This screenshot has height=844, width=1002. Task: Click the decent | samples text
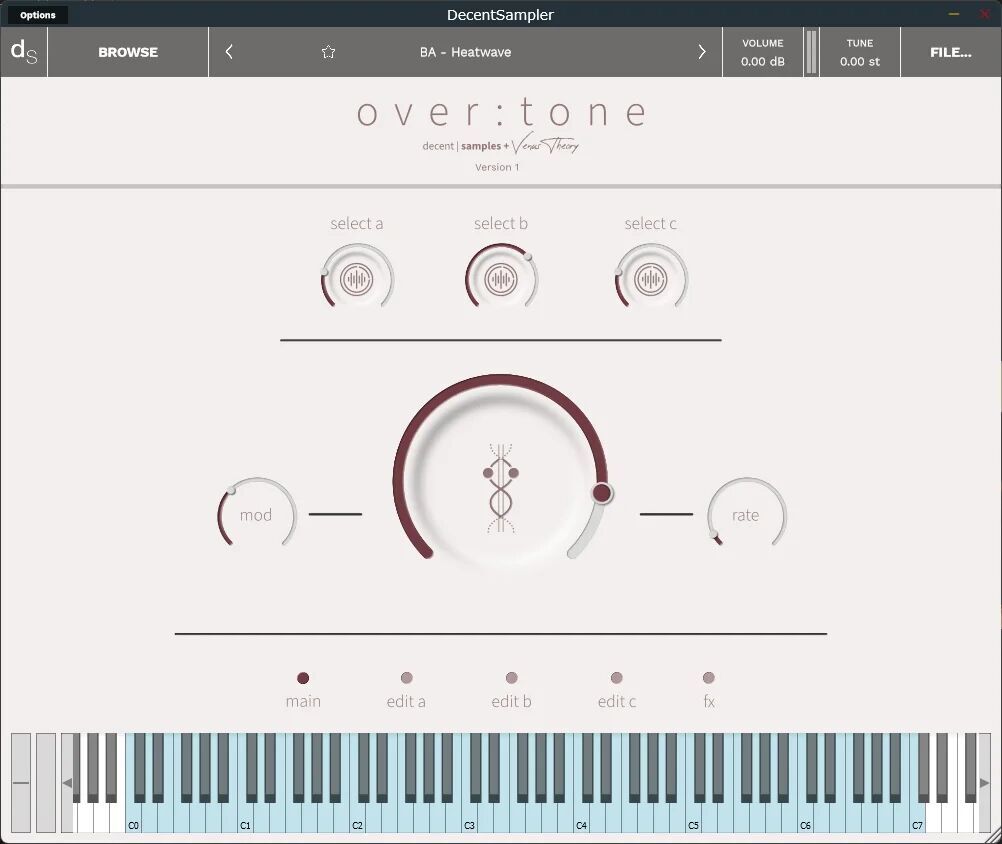tap(461, 146)
